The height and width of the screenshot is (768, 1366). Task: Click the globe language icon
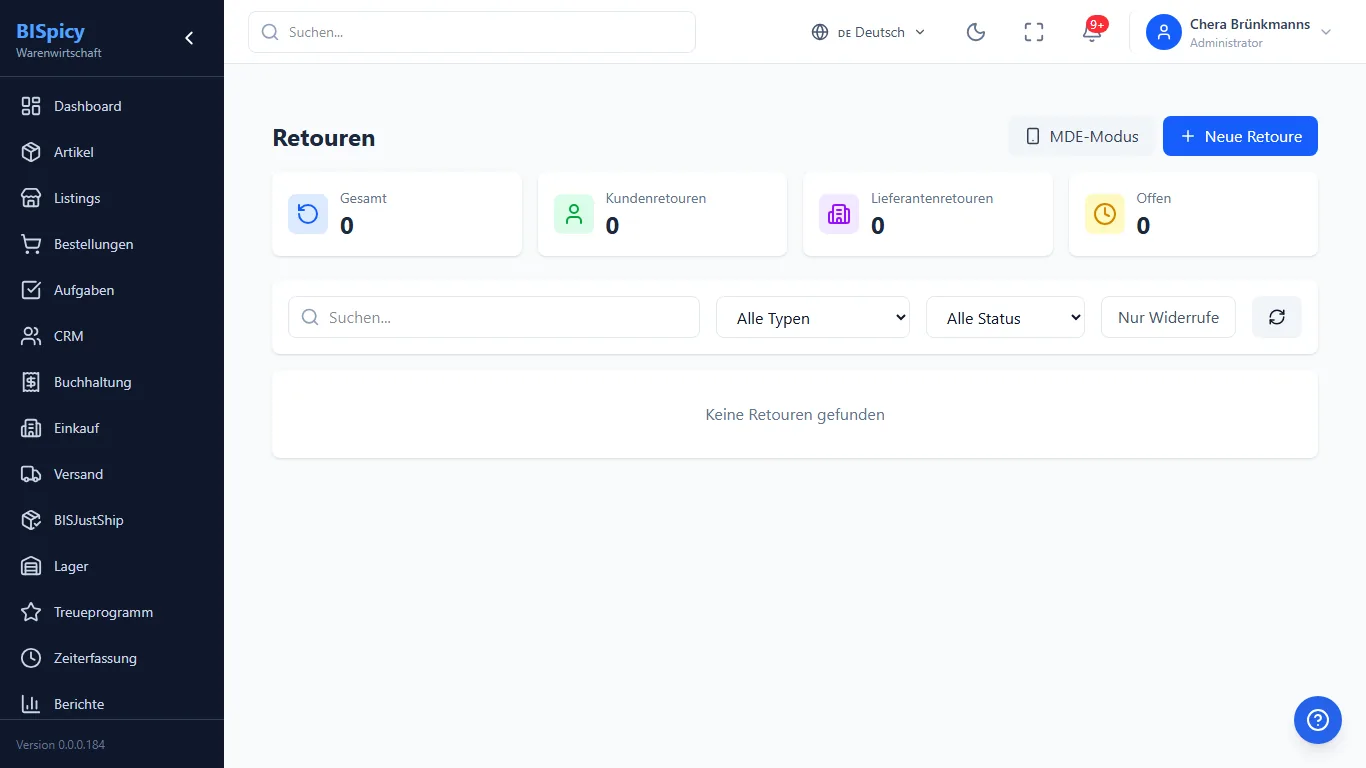tap(820, 32)
